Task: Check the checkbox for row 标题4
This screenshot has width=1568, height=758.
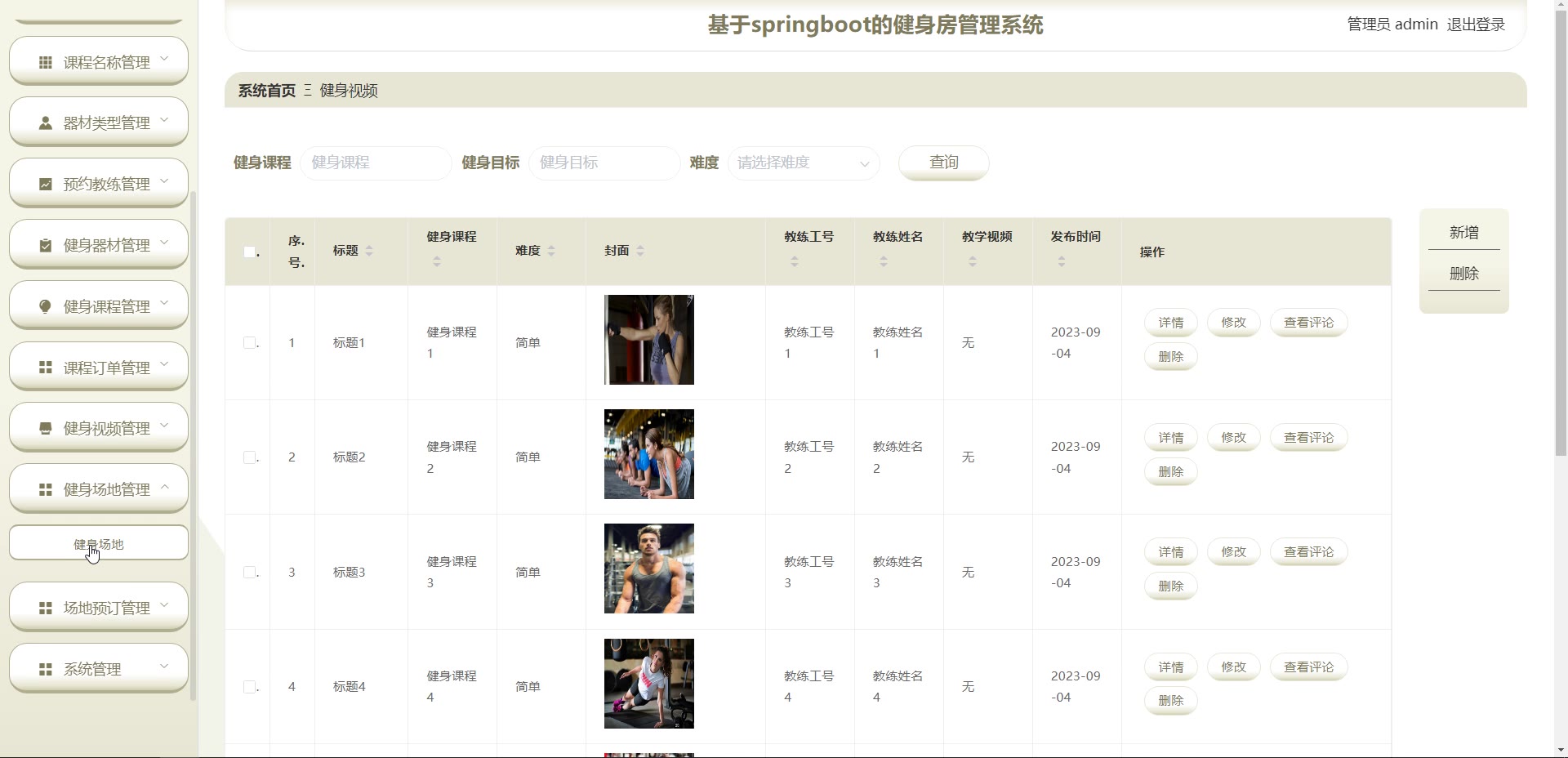Action: pyautogui.click(x=250, y=687)
